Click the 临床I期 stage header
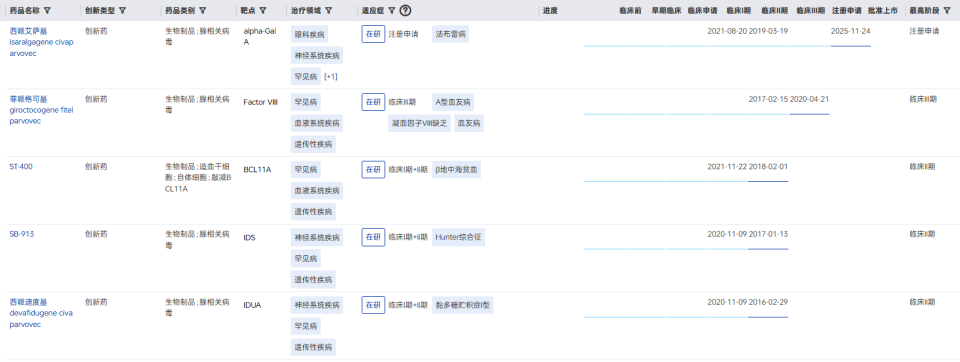Viewport: 960px width, 362px height. [740, 10]
